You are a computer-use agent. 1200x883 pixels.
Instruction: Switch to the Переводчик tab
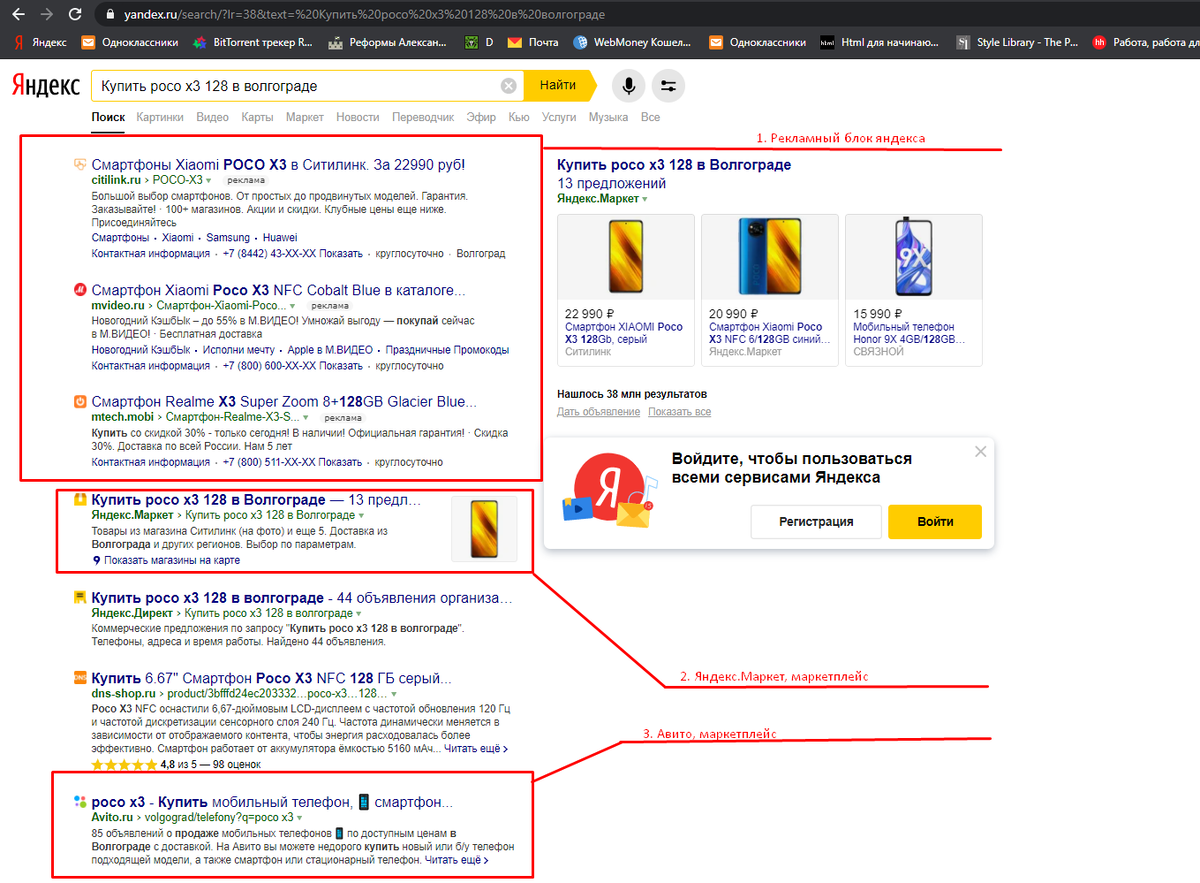click(x=423, y=117)
